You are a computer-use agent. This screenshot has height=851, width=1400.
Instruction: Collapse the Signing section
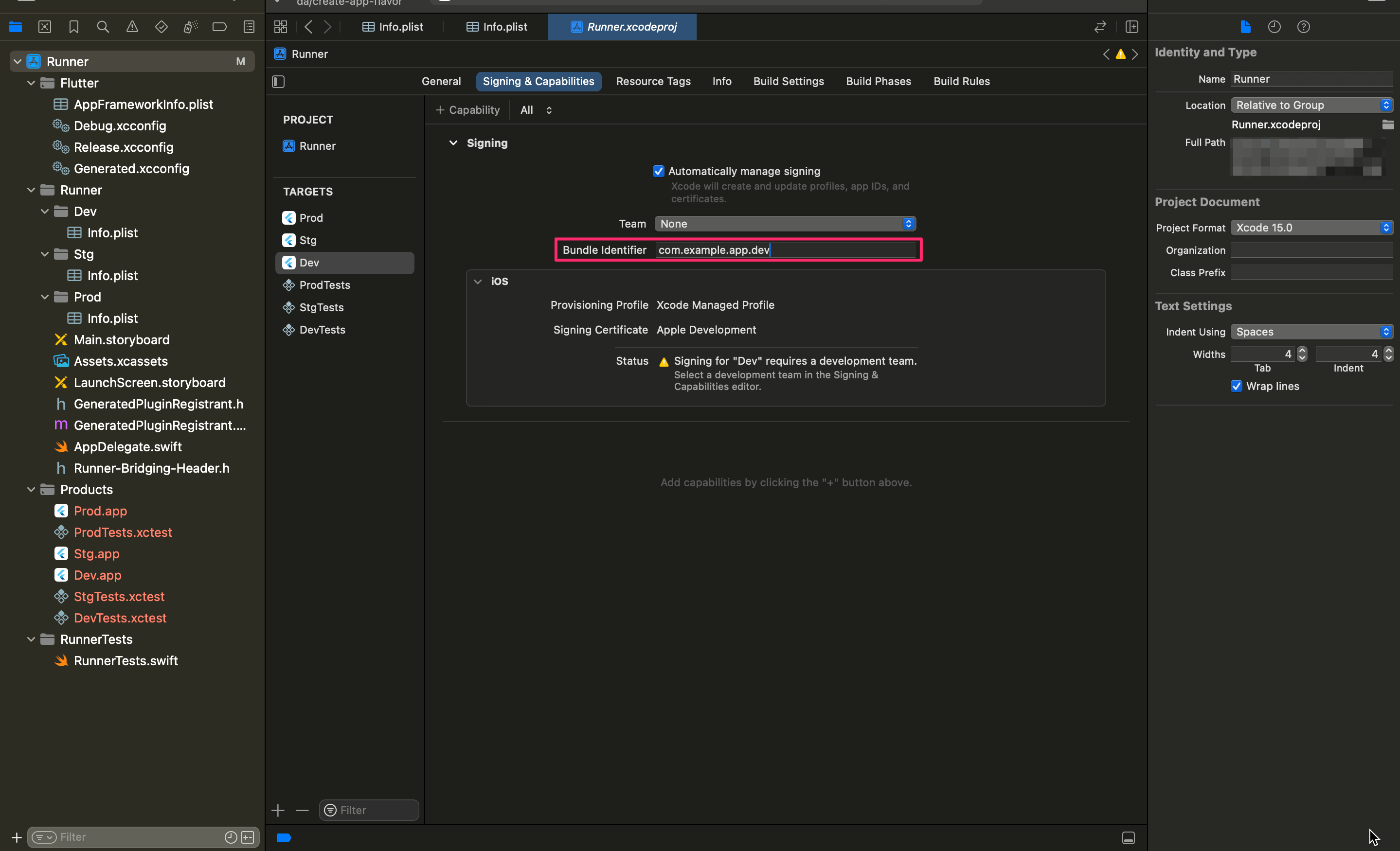point(453,143)
